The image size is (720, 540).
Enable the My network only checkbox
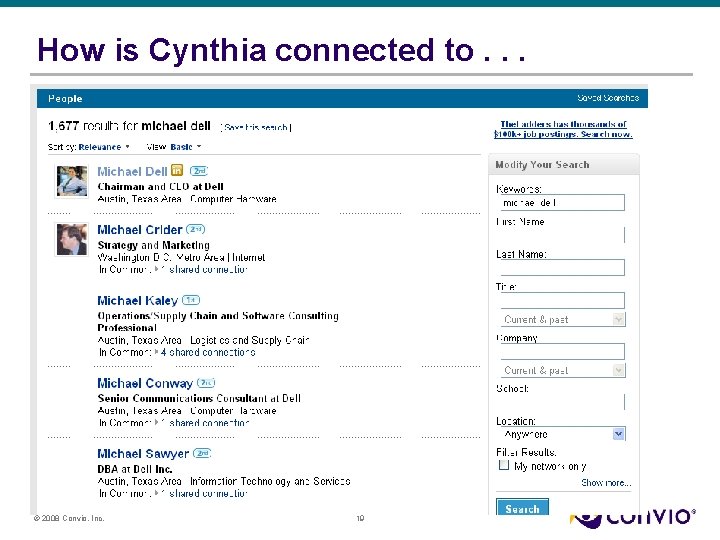click(x=504, y=465)
